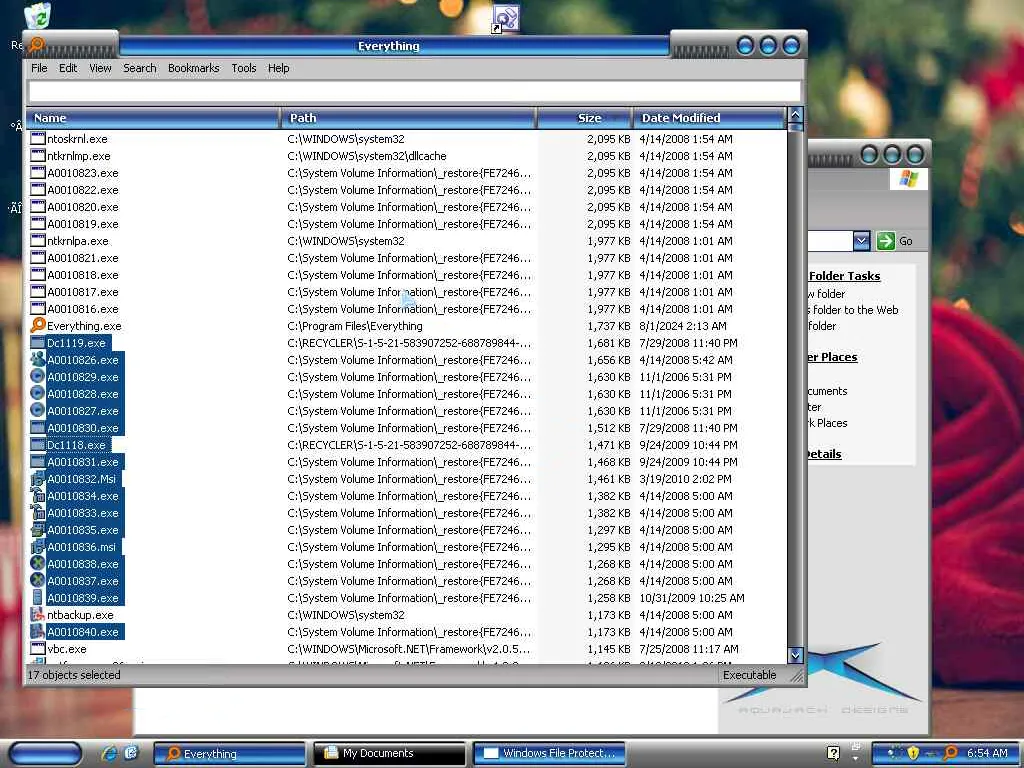Click the A0010817.exe file name
The image size is (1024, 768).
(83, 292)
